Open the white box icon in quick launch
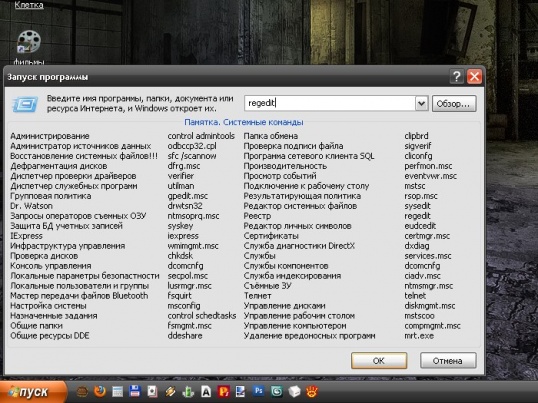538x403 pixels. pyautogui.click(x=294, y=391)
